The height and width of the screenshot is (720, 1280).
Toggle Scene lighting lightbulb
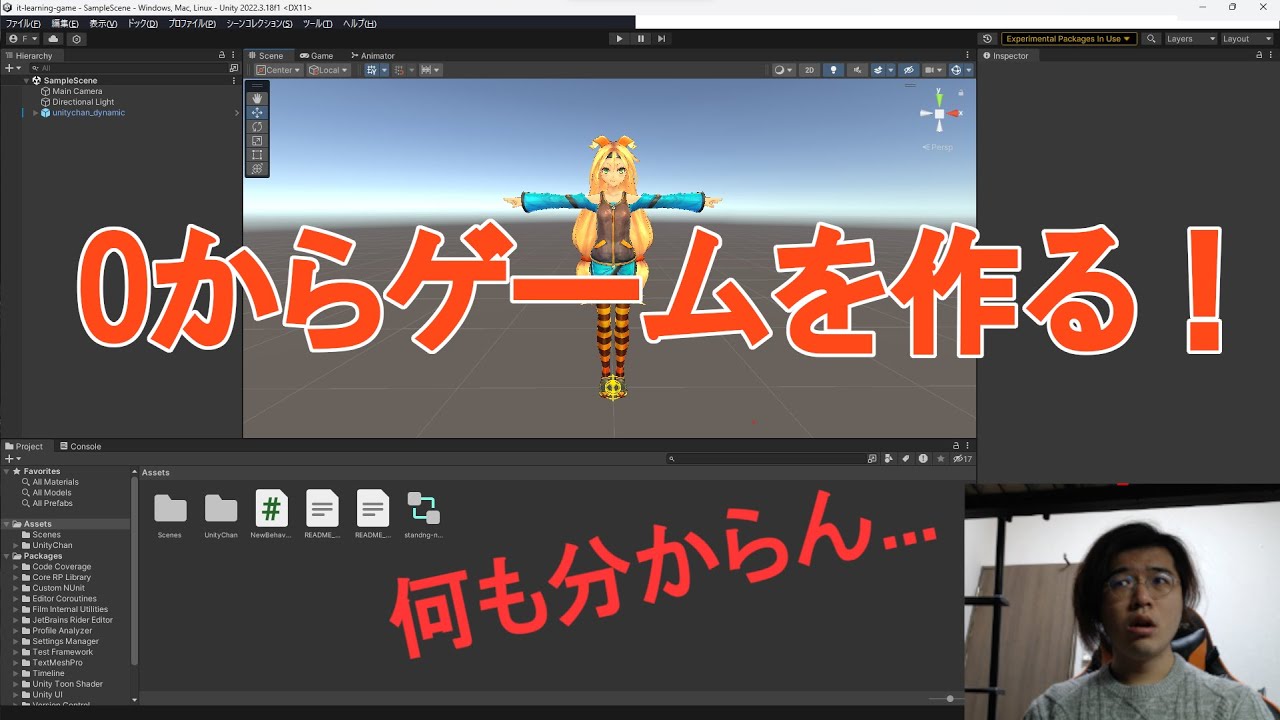point(833,70)
